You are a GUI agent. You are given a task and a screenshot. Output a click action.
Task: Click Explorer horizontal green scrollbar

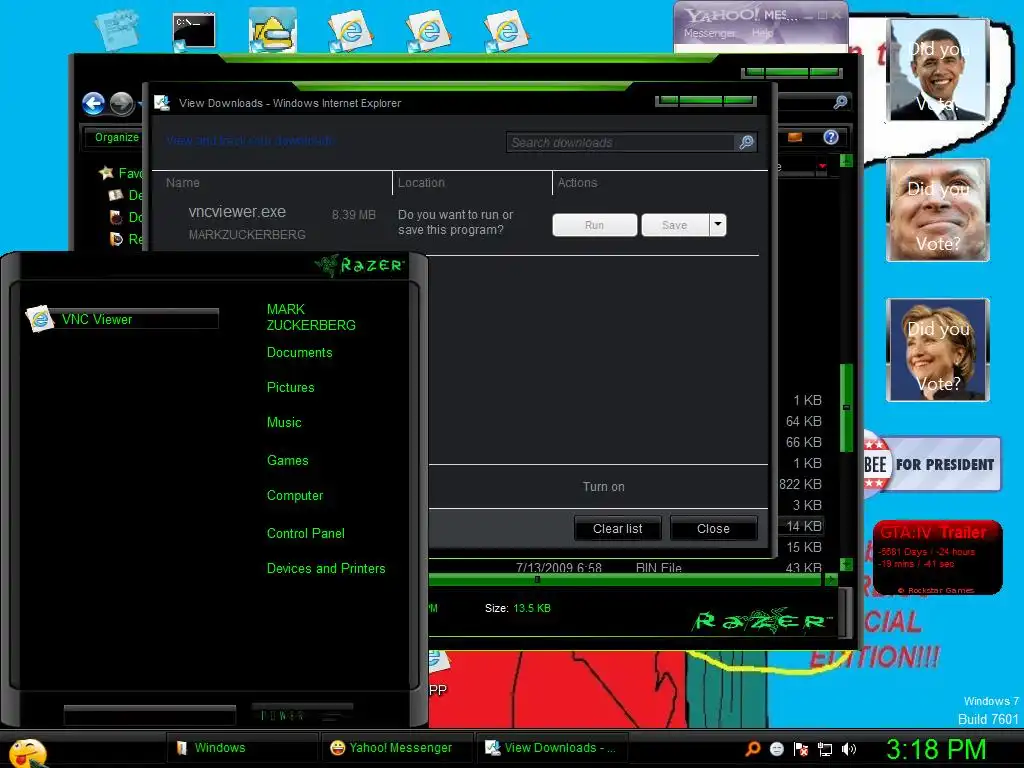(x=626, y=579)
